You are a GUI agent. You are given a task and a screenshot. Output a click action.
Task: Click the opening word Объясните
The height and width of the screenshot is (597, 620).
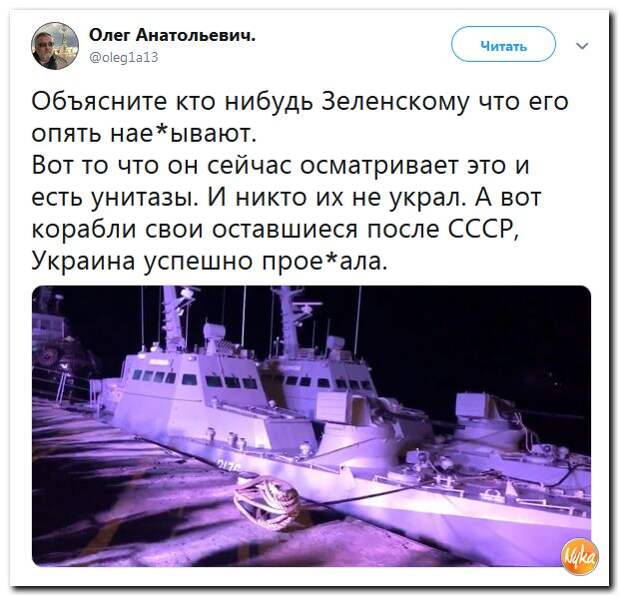click(99, 102)
